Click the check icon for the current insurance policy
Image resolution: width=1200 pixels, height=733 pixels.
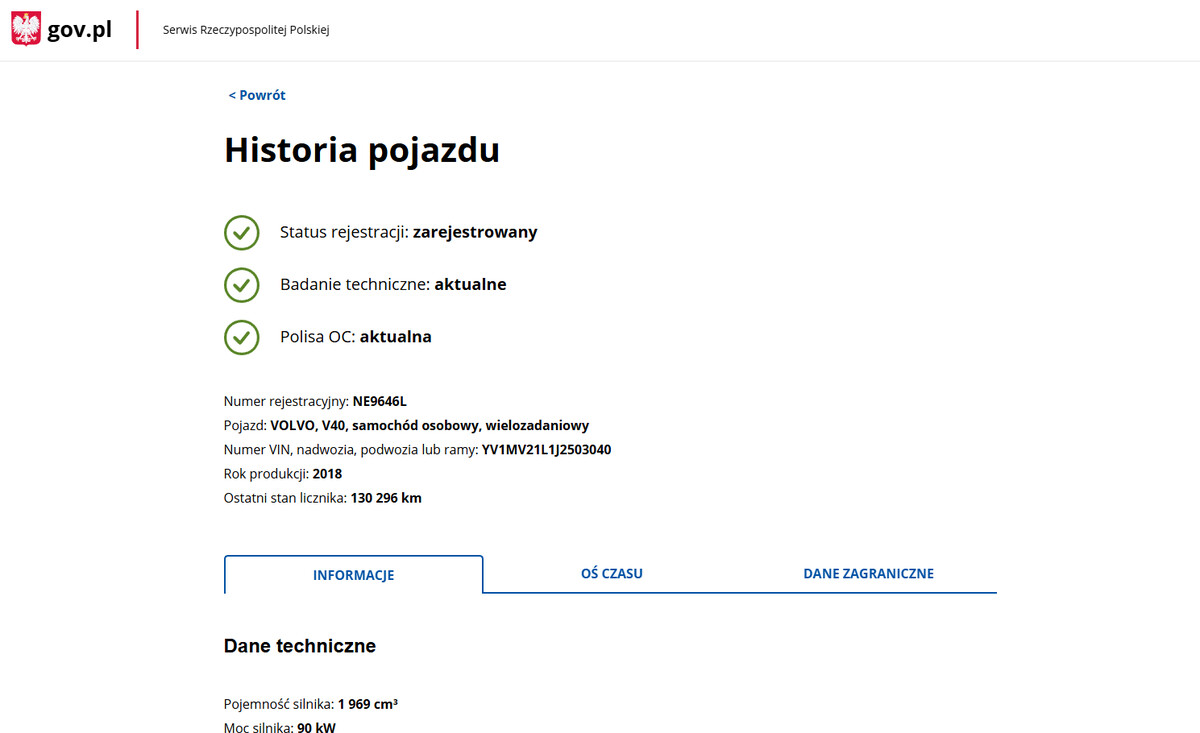click(241, 337)
